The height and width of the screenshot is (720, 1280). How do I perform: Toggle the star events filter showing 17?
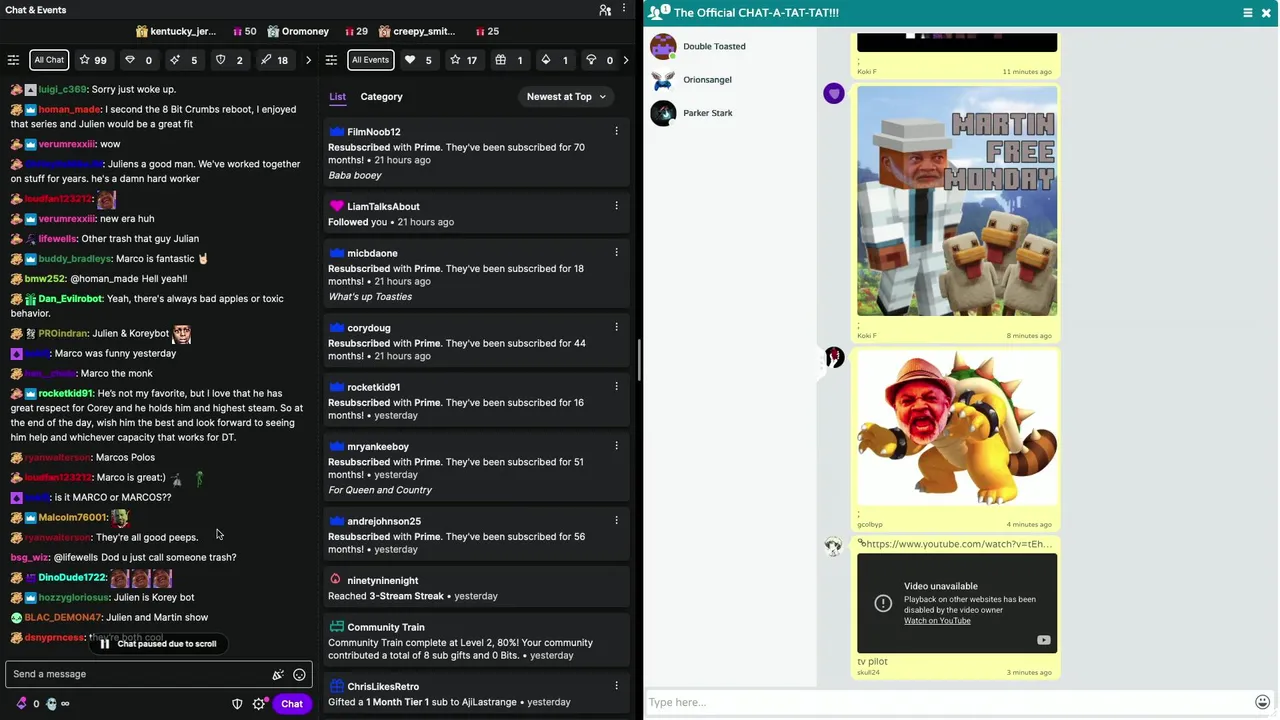(463, 60)
